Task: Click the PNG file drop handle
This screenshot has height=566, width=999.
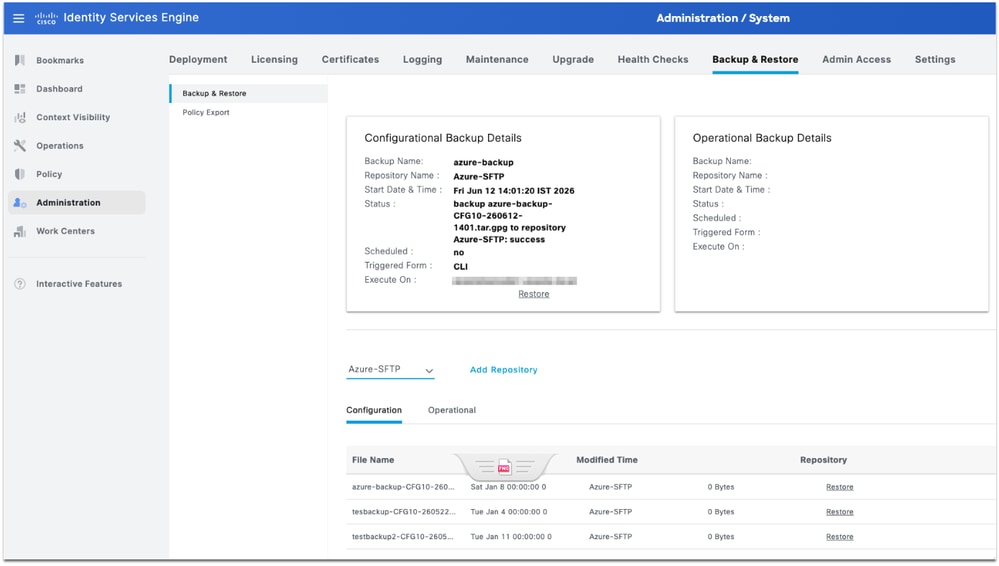Action: pyautogui.click(x=504, y=467)
